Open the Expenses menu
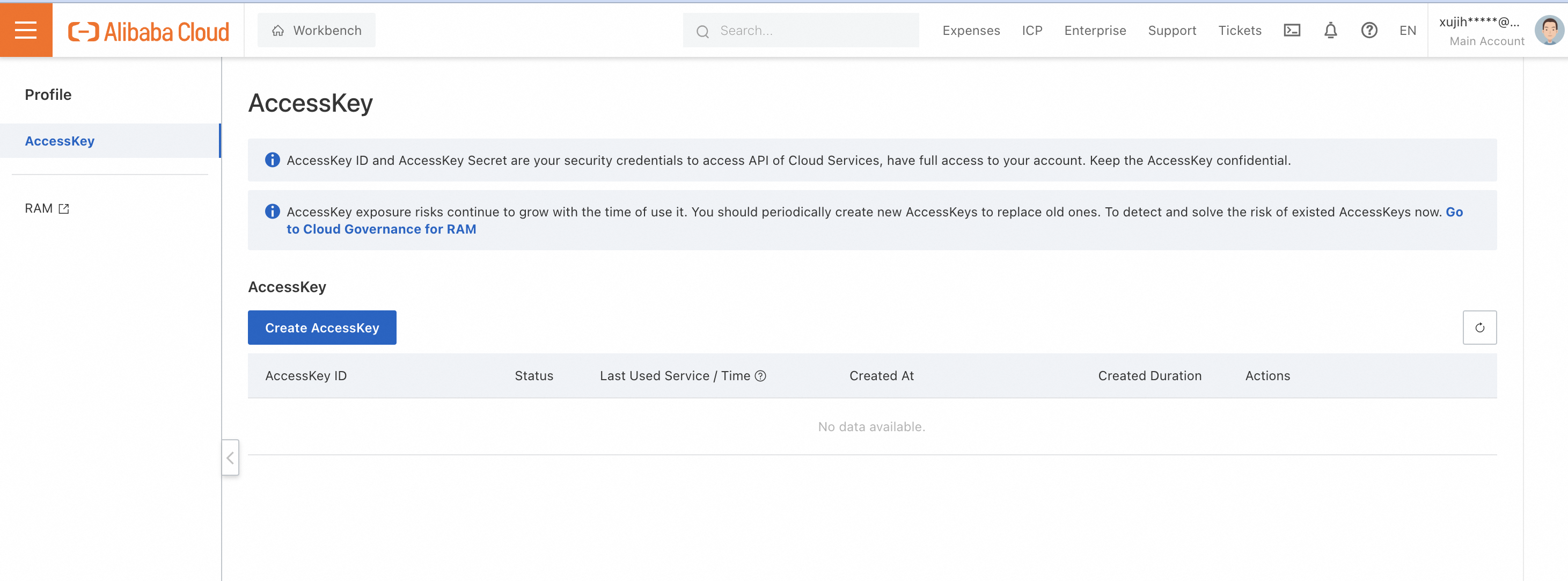The image size is (1568, 581). [971, 31]
